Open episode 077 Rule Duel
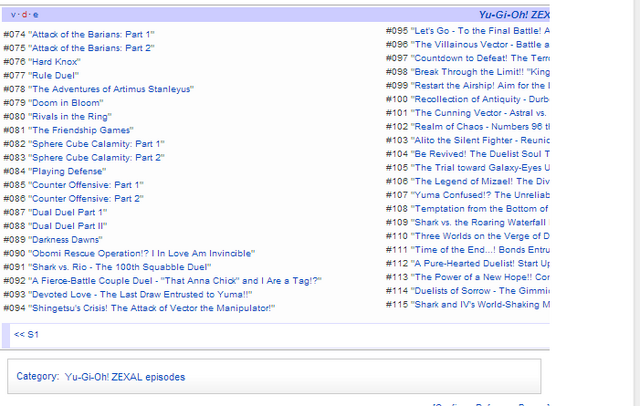The image size is (640, 406). pos(53,75)
